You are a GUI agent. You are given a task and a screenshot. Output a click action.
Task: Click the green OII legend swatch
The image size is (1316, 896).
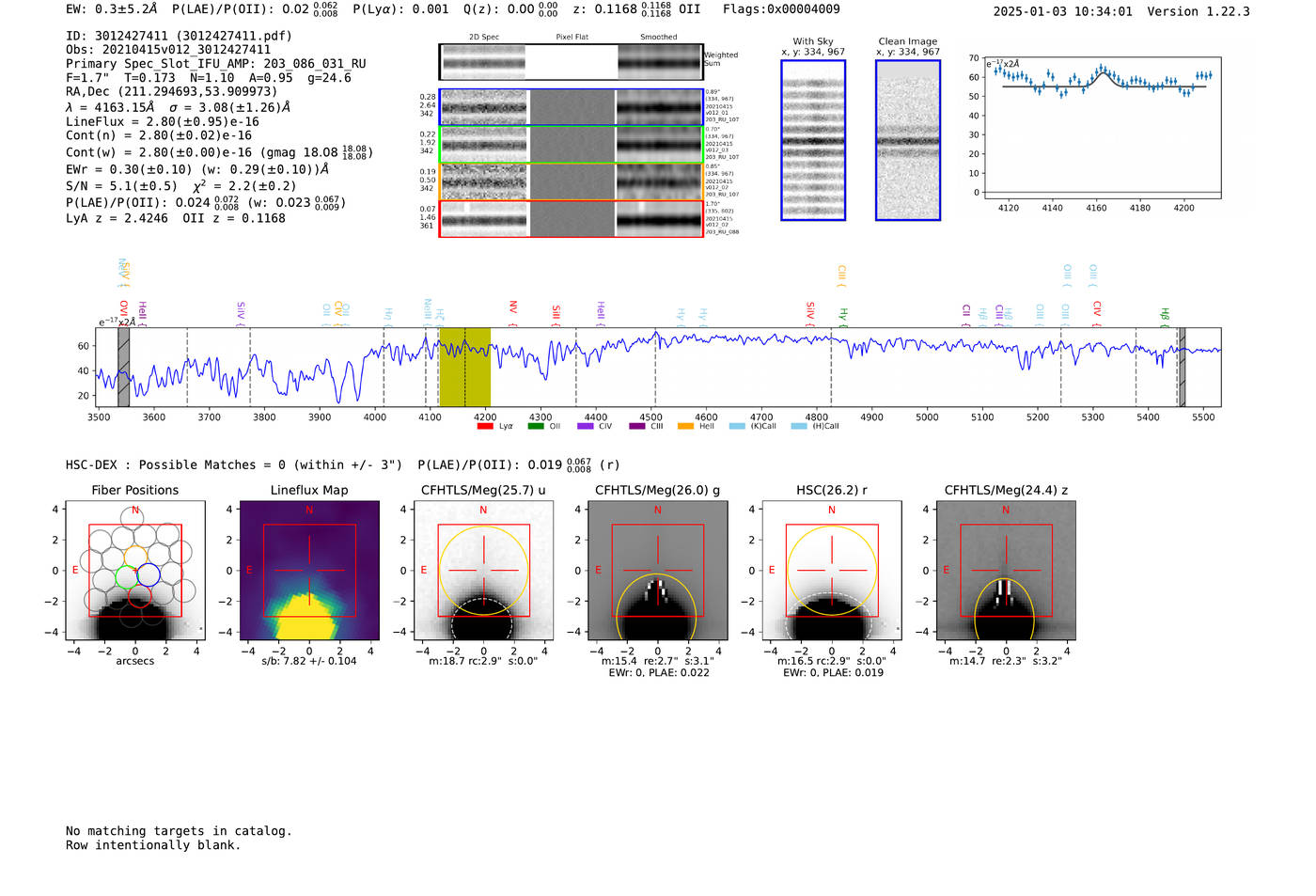[536, 426]
